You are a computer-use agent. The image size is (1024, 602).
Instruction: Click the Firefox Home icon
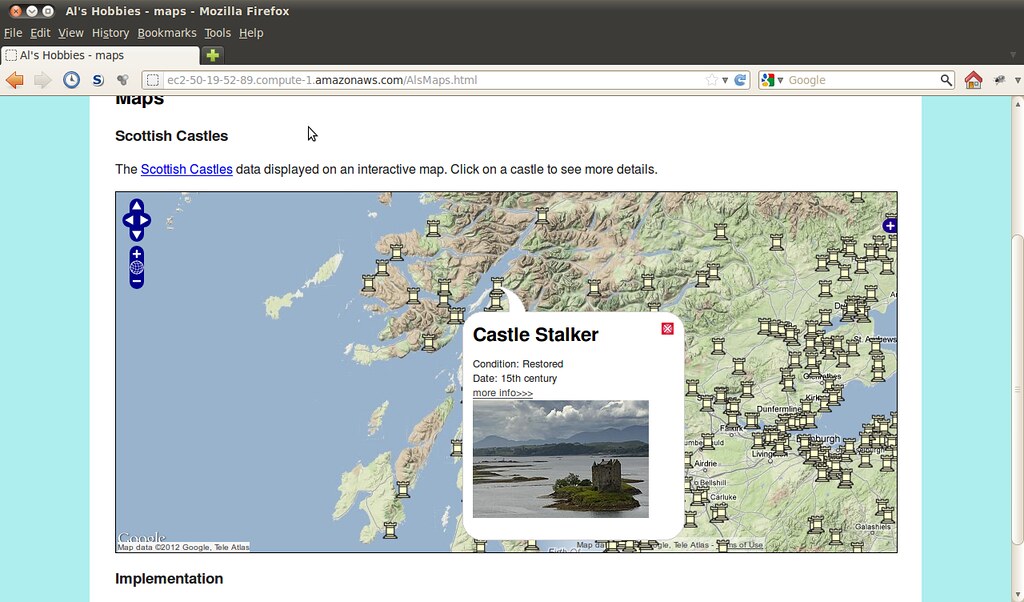(973, 78)
